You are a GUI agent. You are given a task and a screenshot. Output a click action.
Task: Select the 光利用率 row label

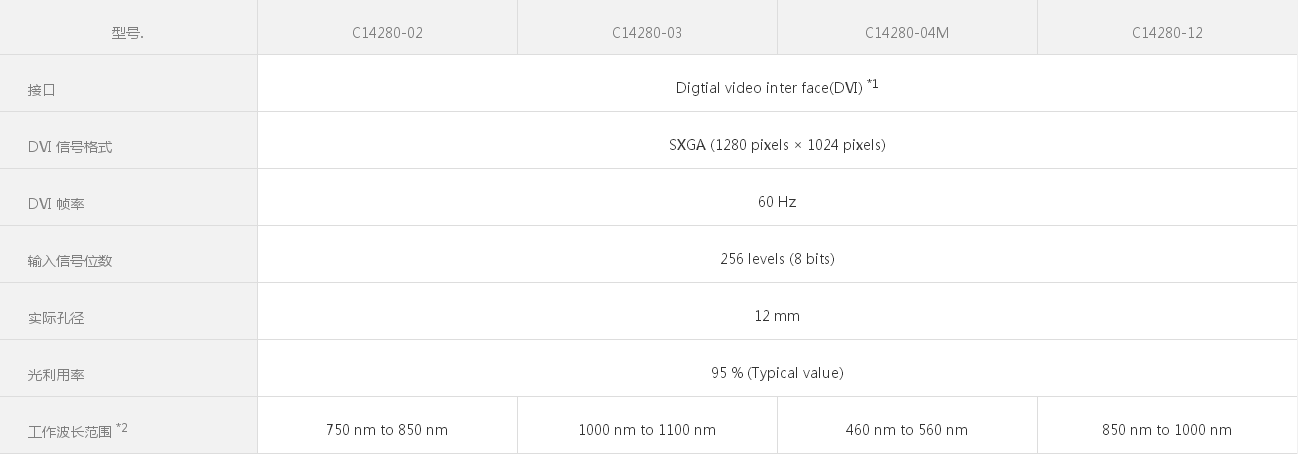[56, 375]
